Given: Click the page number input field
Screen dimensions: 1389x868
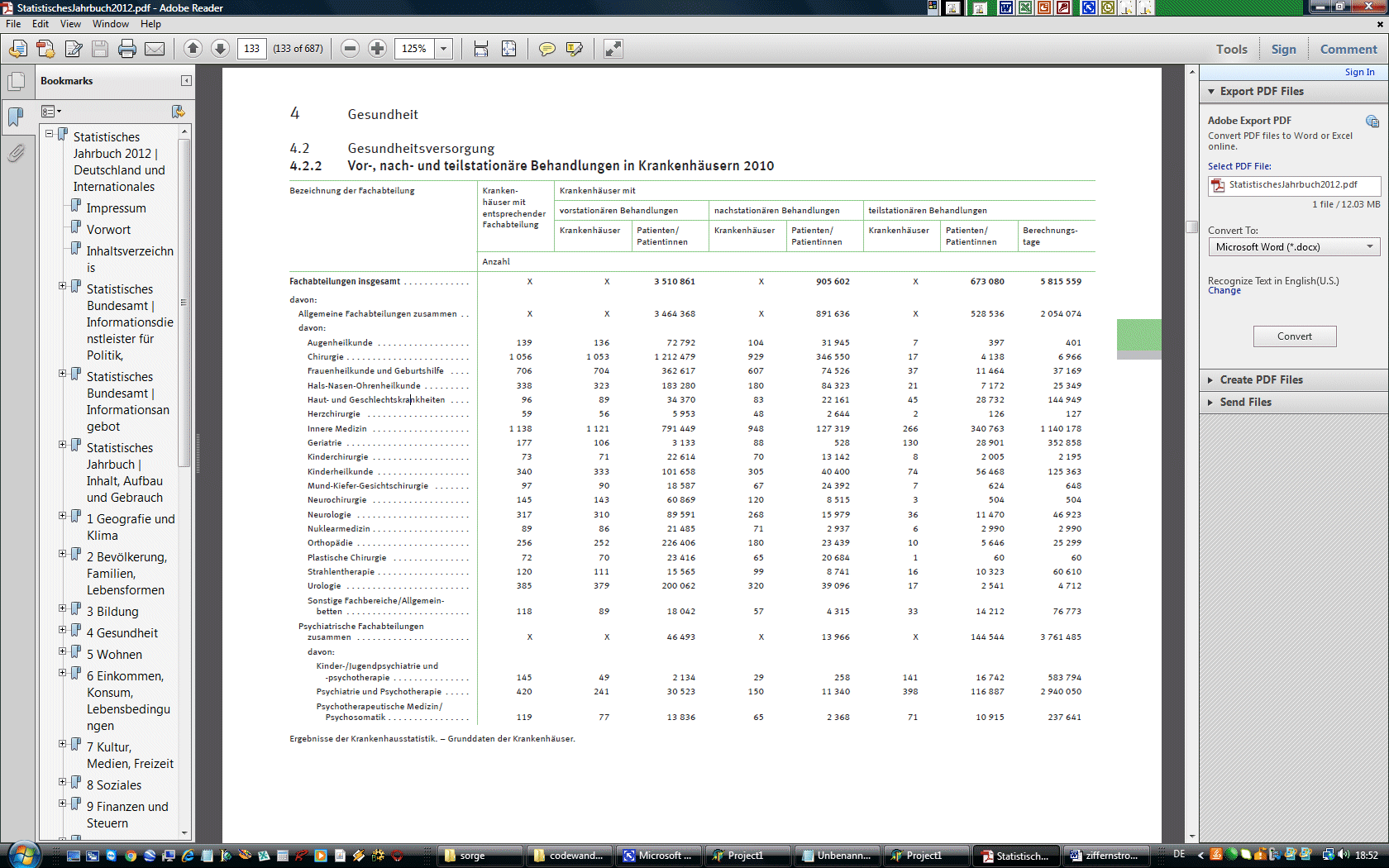Looking at the screenshot, I should pos(252,49).
